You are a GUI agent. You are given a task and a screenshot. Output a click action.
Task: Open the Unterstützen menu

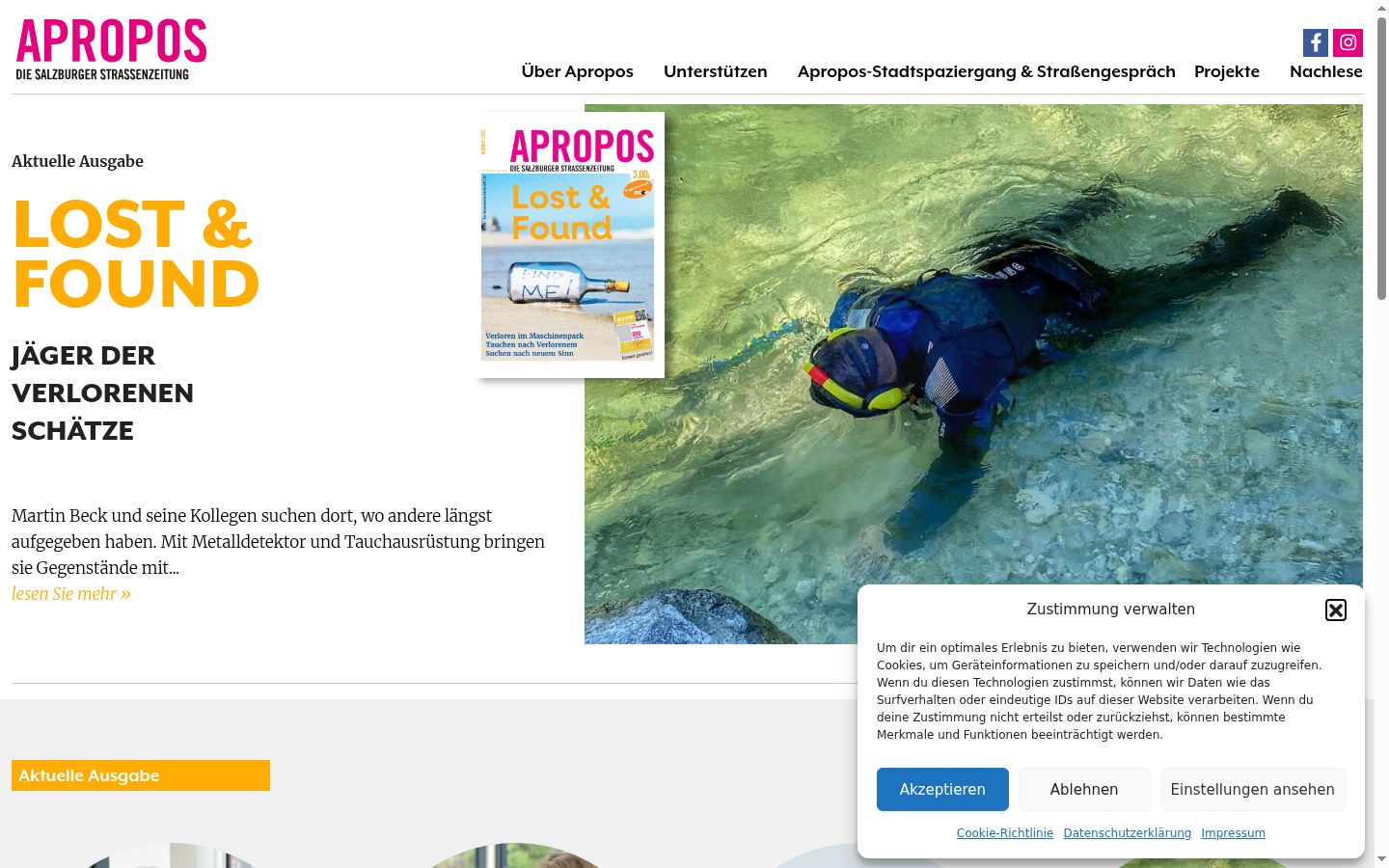point(716,71)
